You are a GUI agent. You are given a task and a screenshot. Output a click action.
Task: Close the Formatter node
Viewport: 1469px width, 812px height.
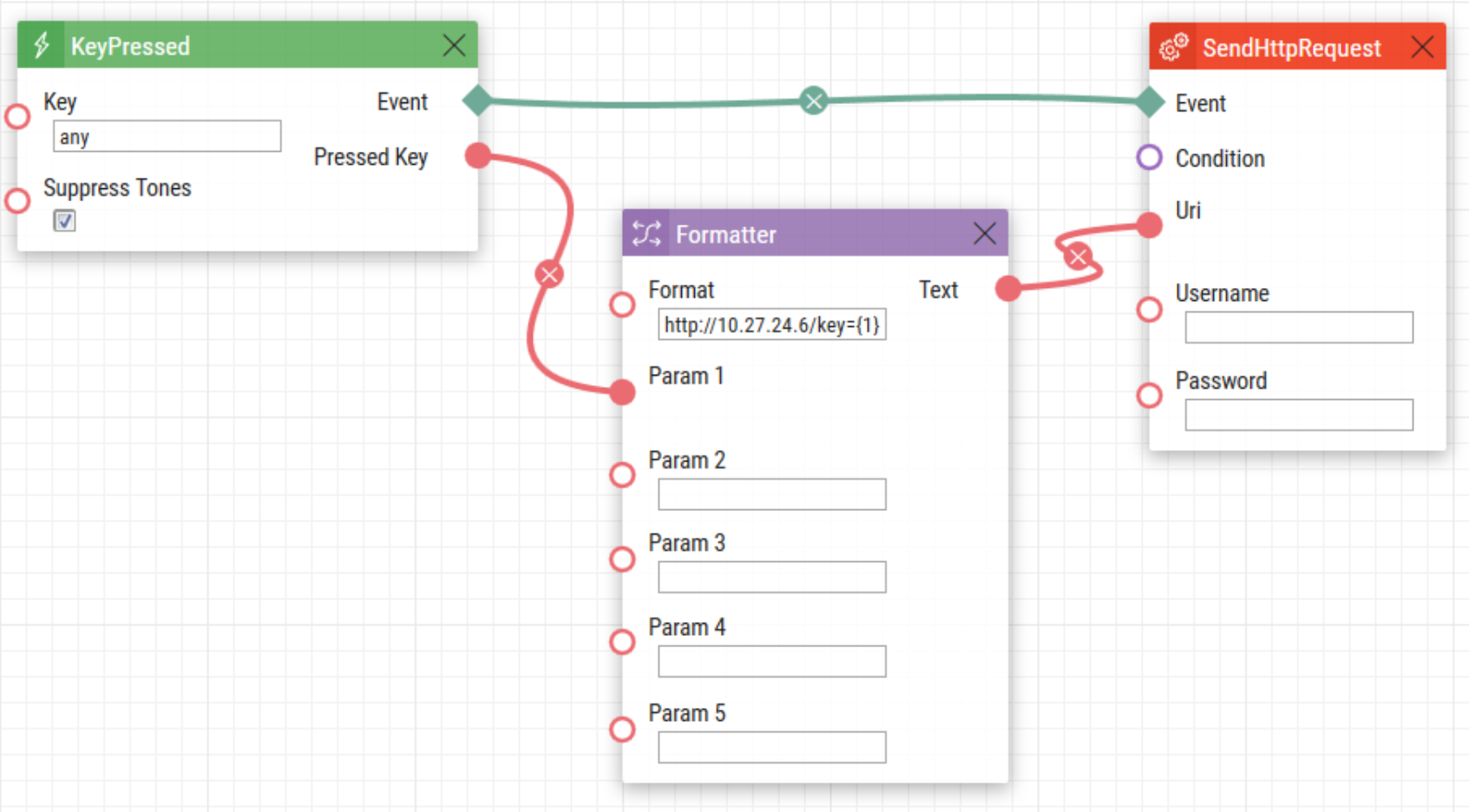984,232
